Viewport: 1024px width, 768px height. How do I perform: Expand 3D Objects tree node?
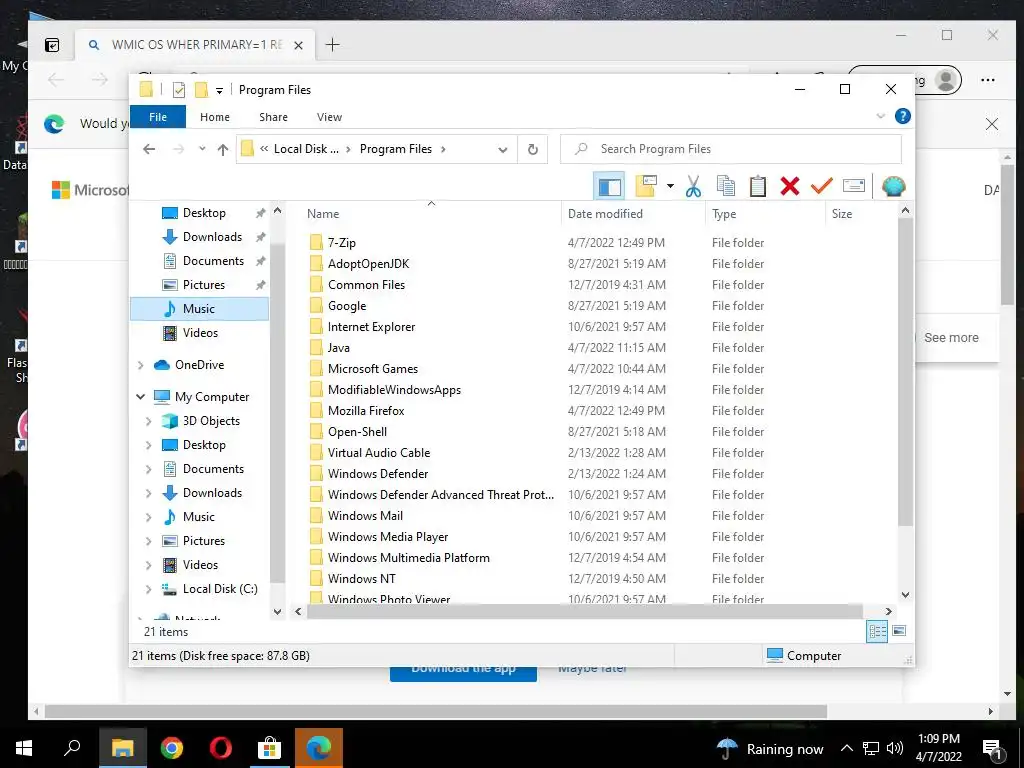tap(148, 421)
